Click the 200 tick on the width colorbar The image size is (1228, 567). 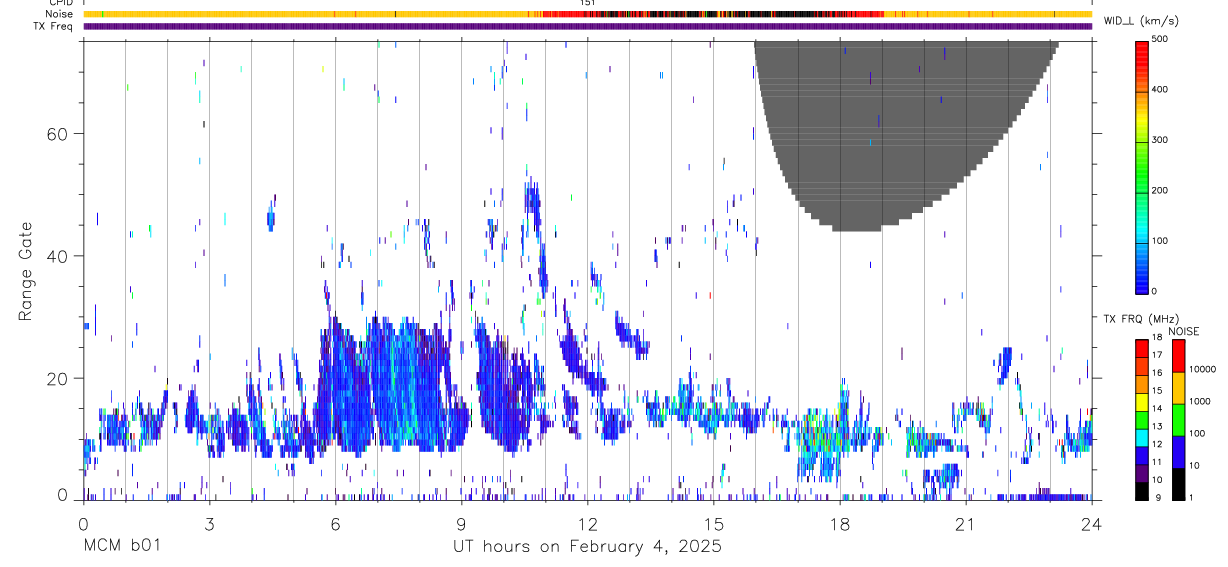pos(1160,190)
